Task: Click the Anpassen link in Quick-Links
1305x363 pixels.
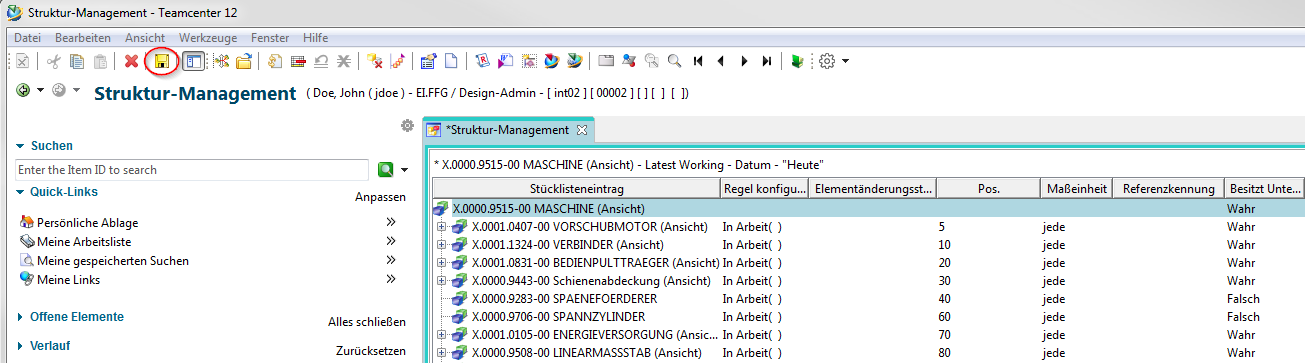Action: [380, 197]
